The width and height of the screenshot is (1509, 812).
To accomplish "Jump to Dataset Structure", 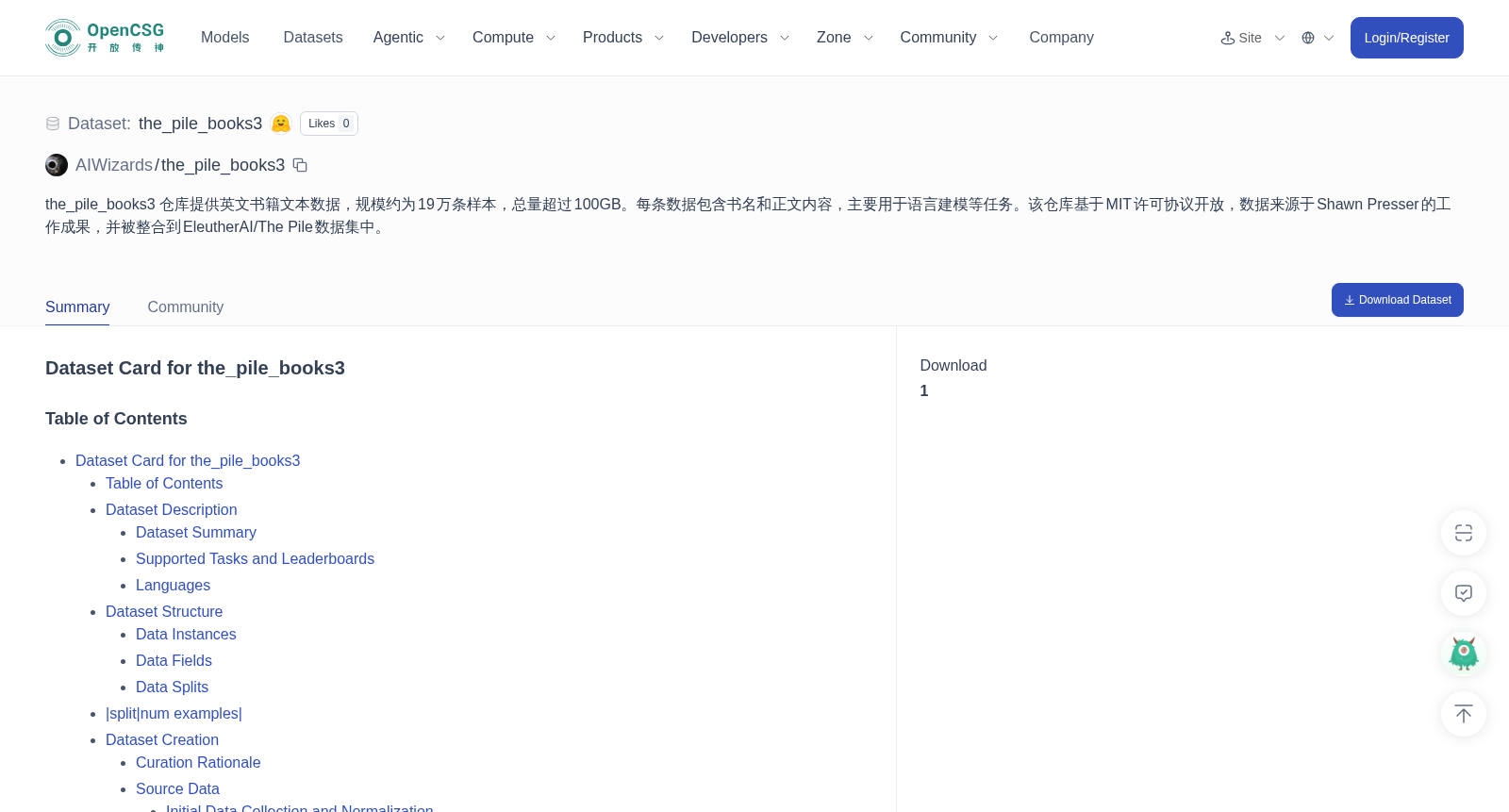I will pos(164,611).
